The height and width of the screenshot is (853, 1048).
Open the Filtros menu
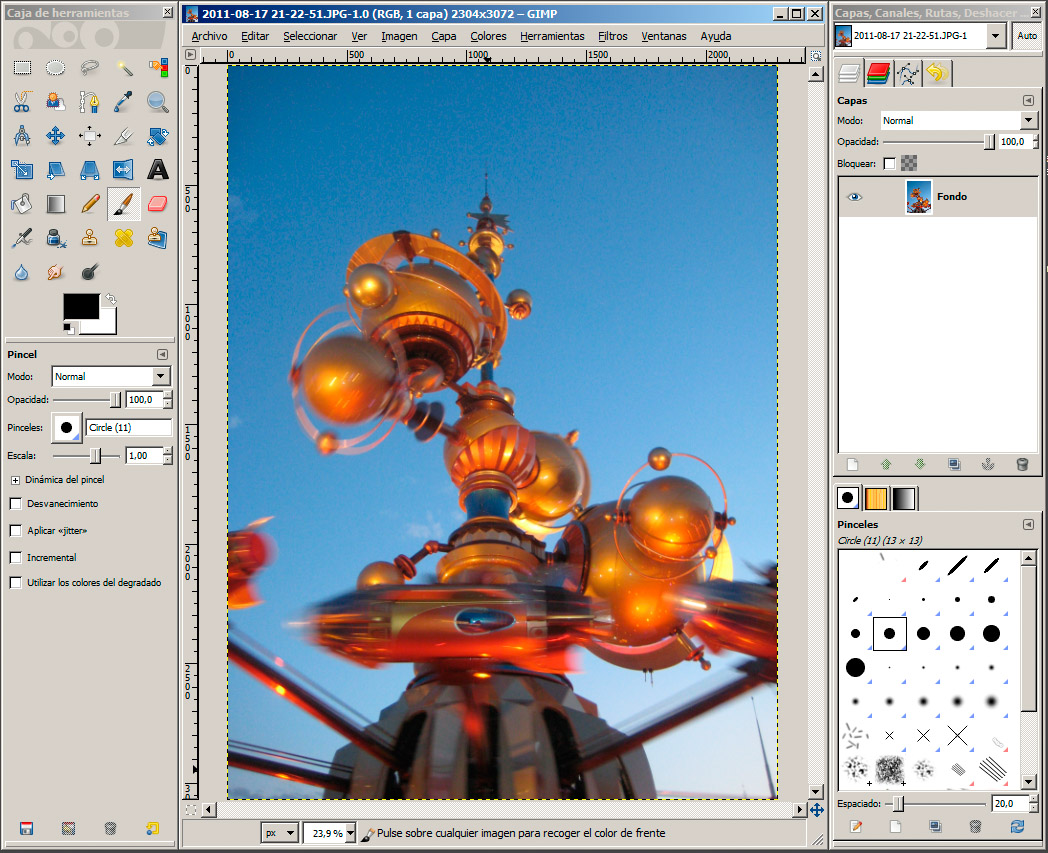click(x=612, y=36)
